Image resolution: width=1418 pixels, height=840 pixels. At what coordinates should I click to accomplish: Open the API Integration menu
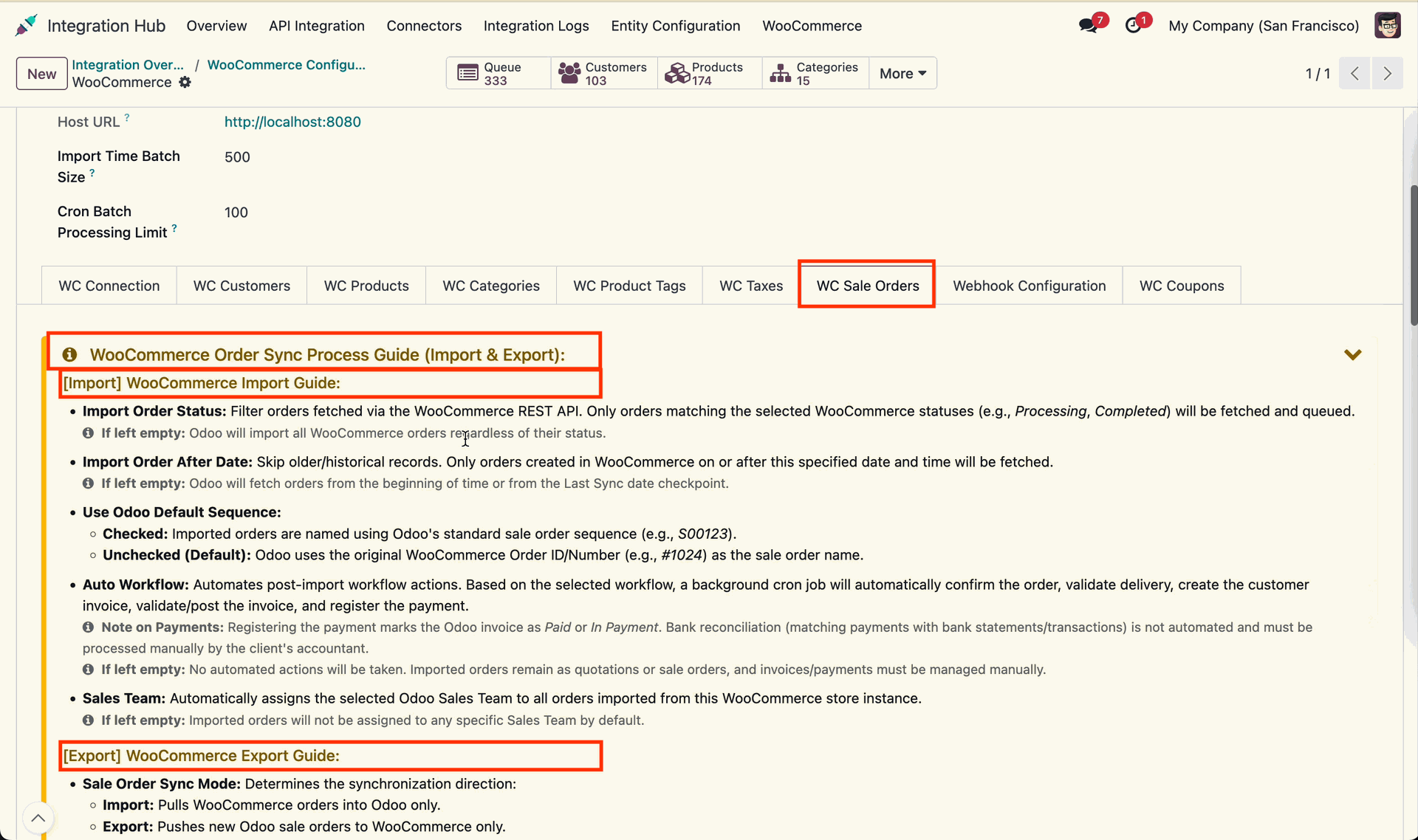317,26
